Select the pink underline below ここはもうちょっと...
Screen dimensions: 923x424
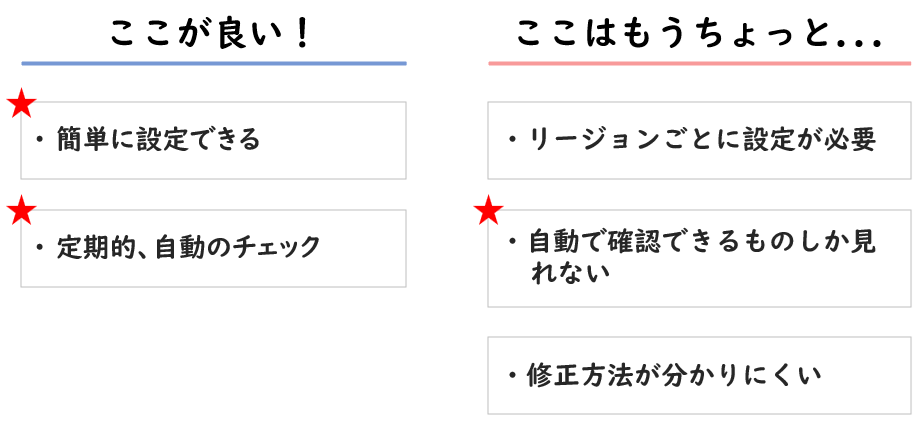point(699,63)
